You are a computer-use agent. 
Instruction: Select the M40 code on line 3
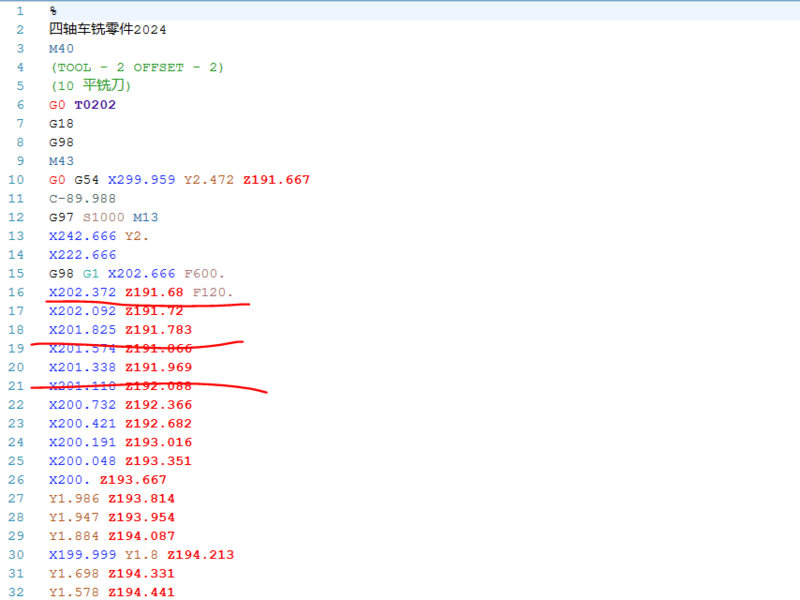[x=61, y=48]
